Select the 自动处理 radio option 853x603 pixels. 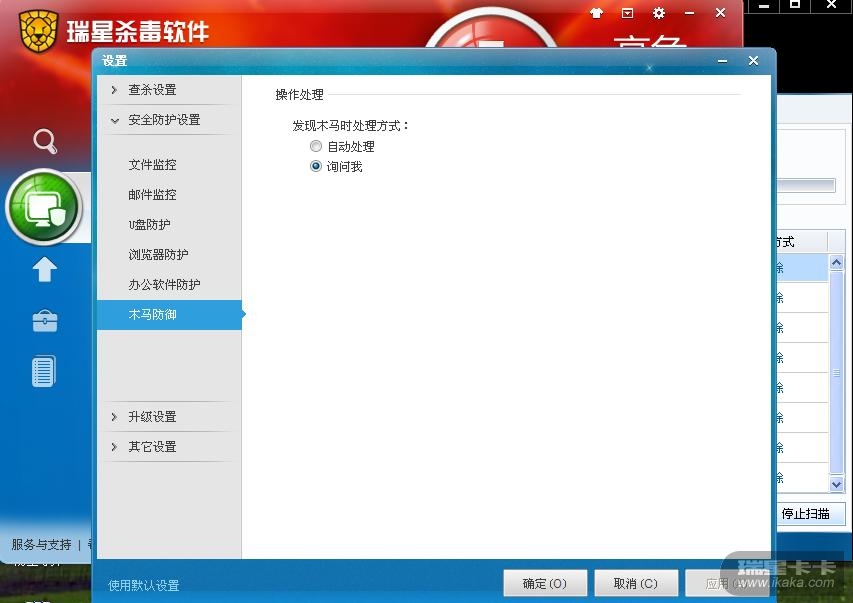(342, 146)
